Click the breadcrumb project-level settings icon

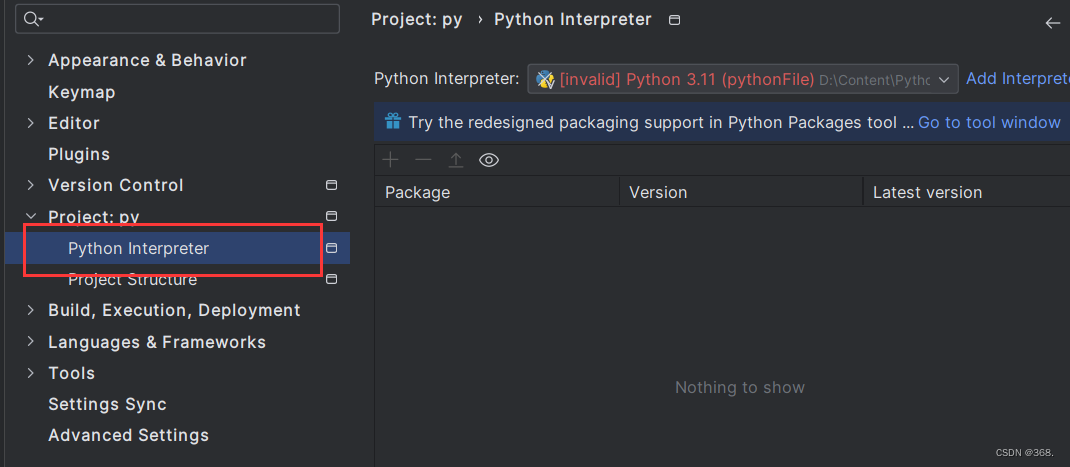click(x=674, y=20)
